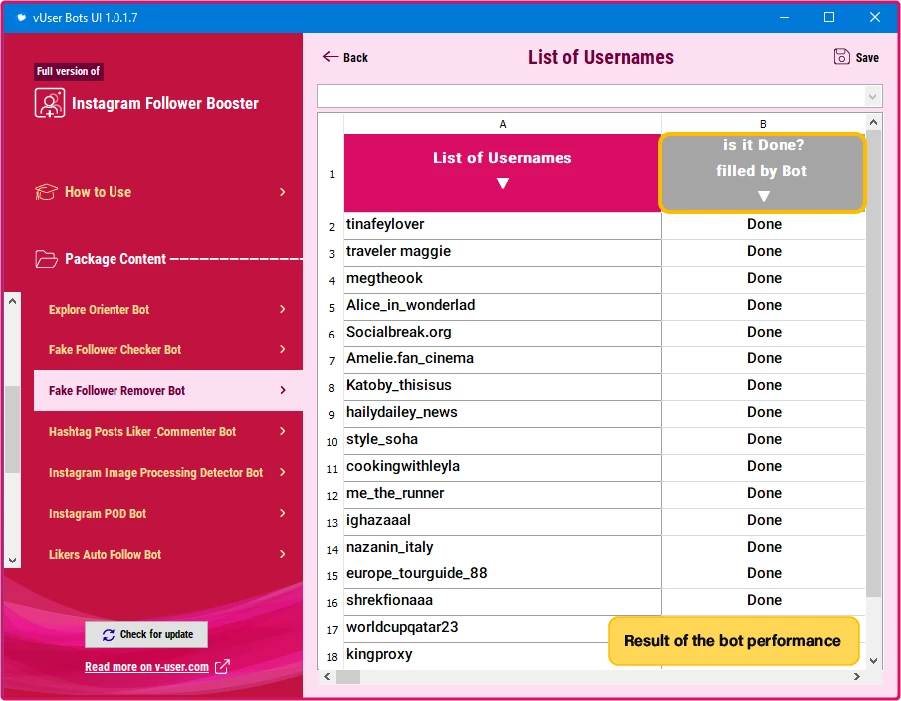Open the Read more on v-user.com link

pyautogui.click(x=147, y=667)
